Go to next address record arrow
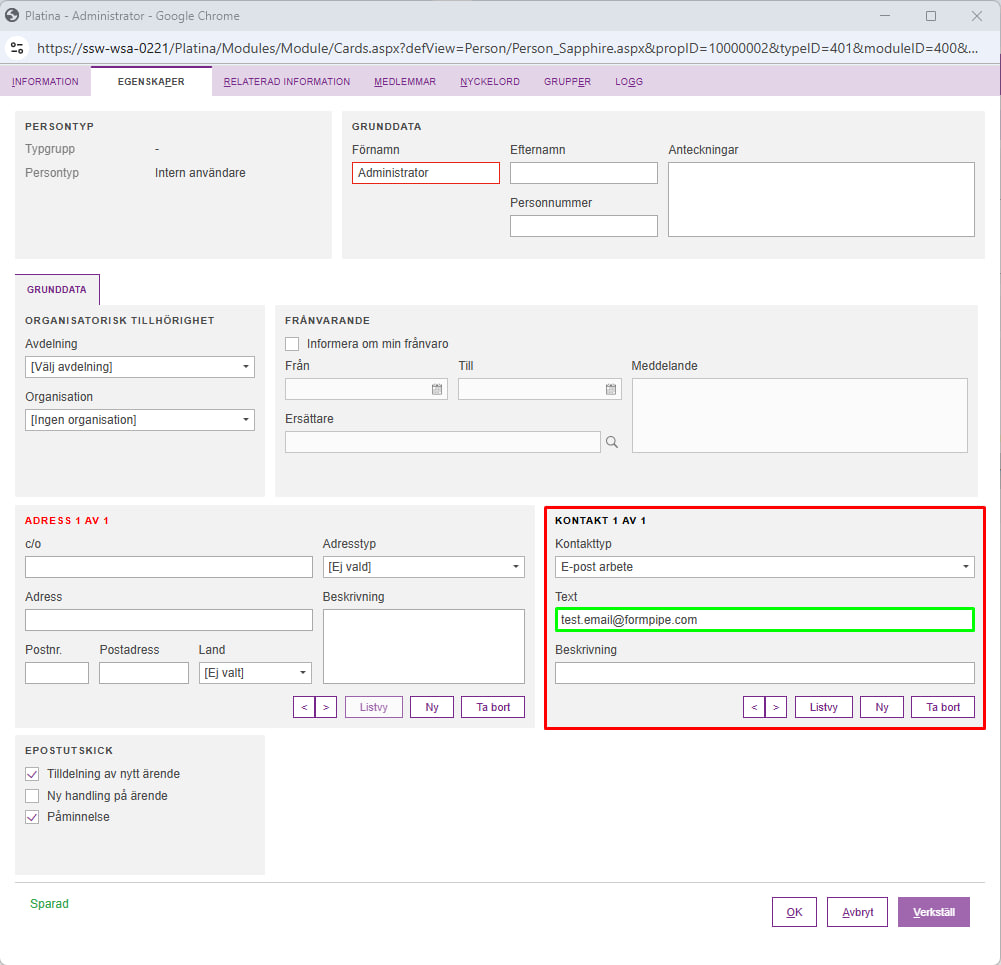 tap(326, 707)
